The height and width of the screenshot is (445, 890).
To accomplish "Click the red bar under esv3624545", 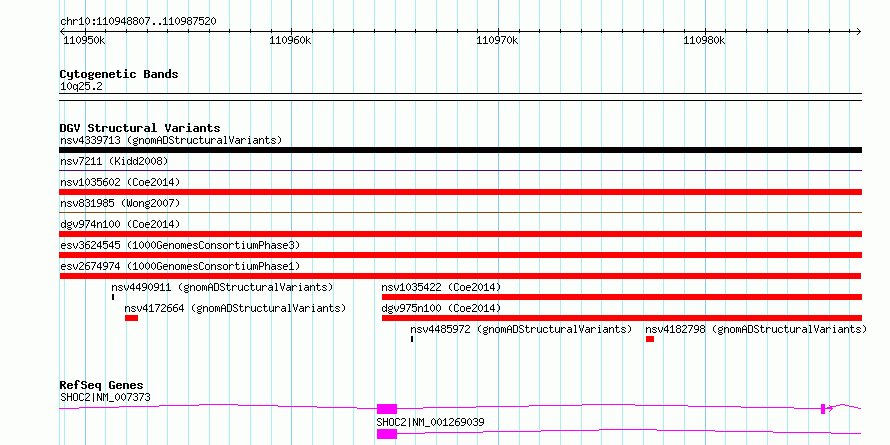I will click(460, 255).
